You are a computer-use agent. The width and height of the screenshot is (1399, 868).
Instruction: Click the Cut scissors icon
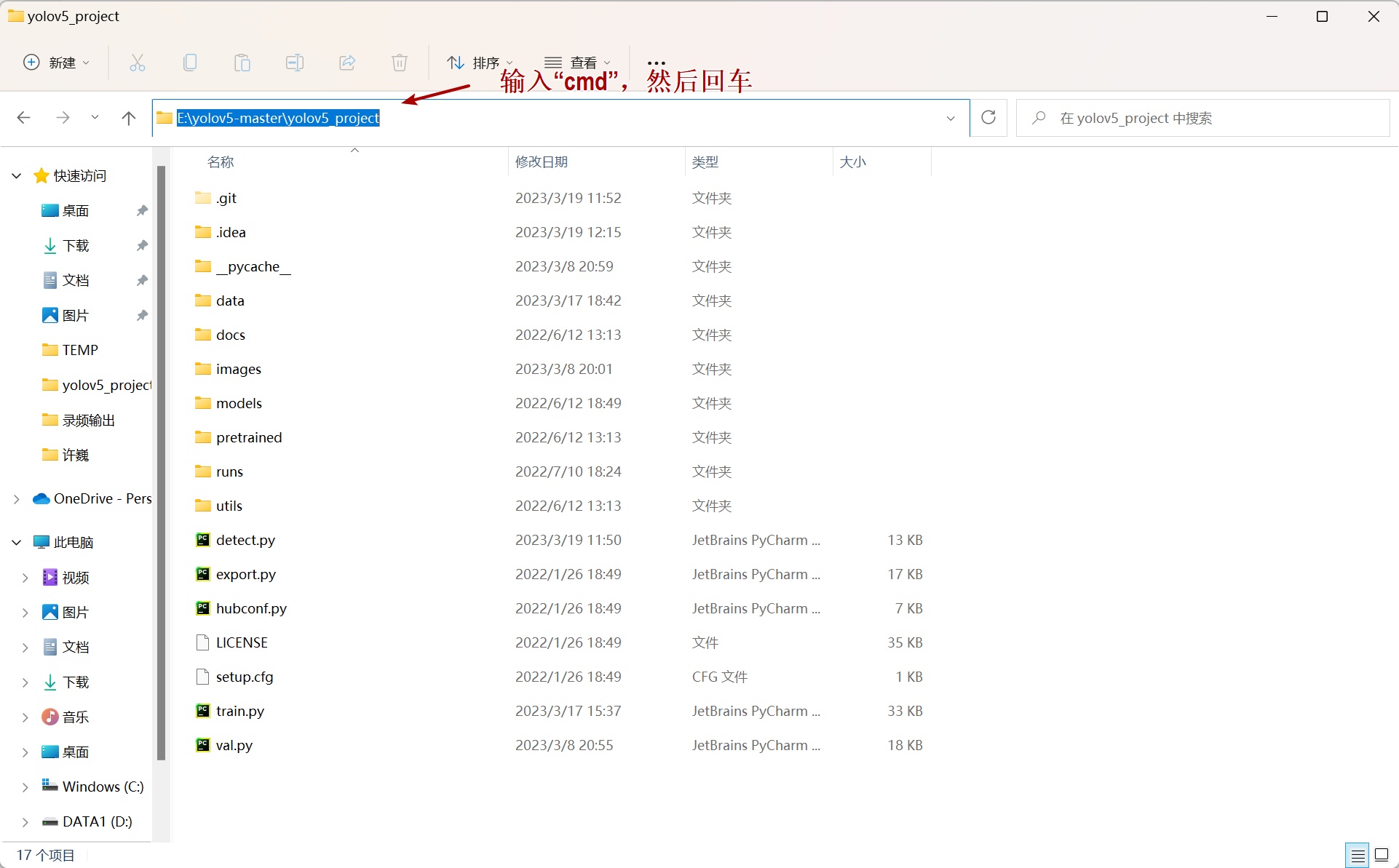pyautogui.click(x=137, y=63)
